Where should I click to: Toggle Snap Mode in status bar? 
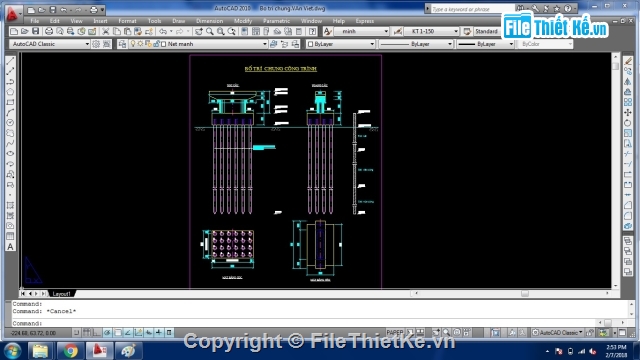tap(77, 333)
